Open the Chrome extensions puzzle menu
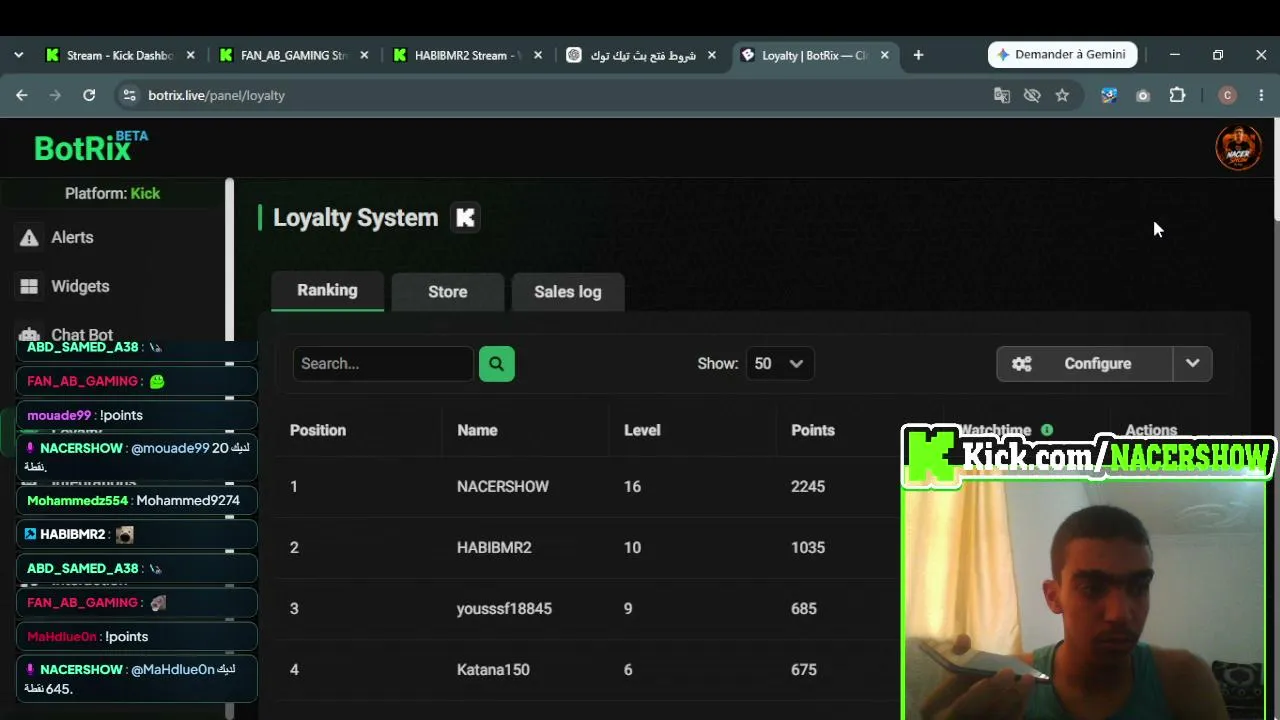Image resolution: width=1280 pixels, height=720 pixels. 1177,95
